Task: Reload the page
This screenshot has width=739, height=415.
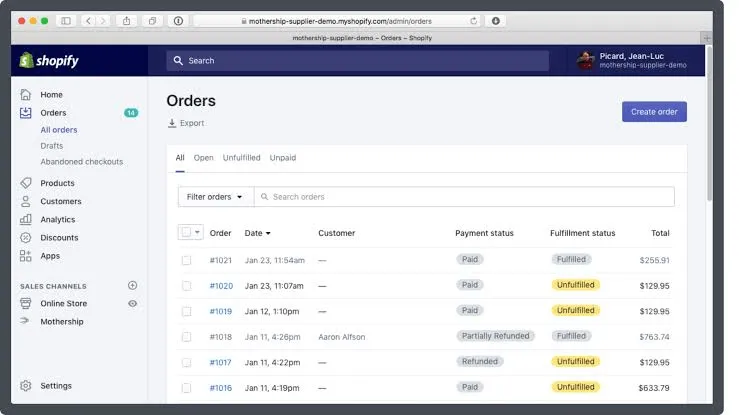Action: [473, 21]
